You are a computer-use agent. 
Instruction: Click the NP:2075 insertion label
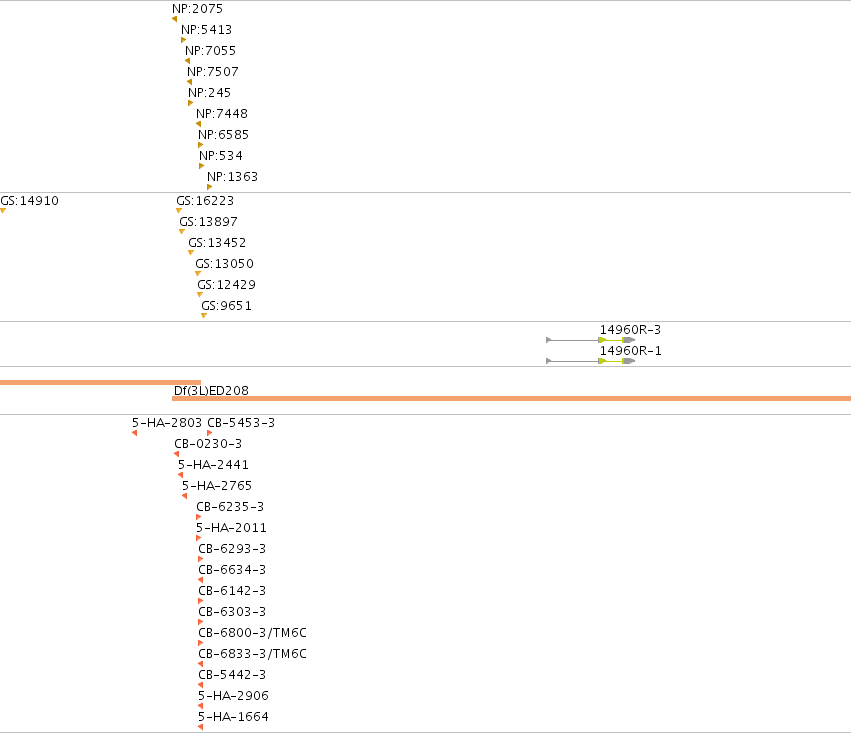(x=197, y=9)
